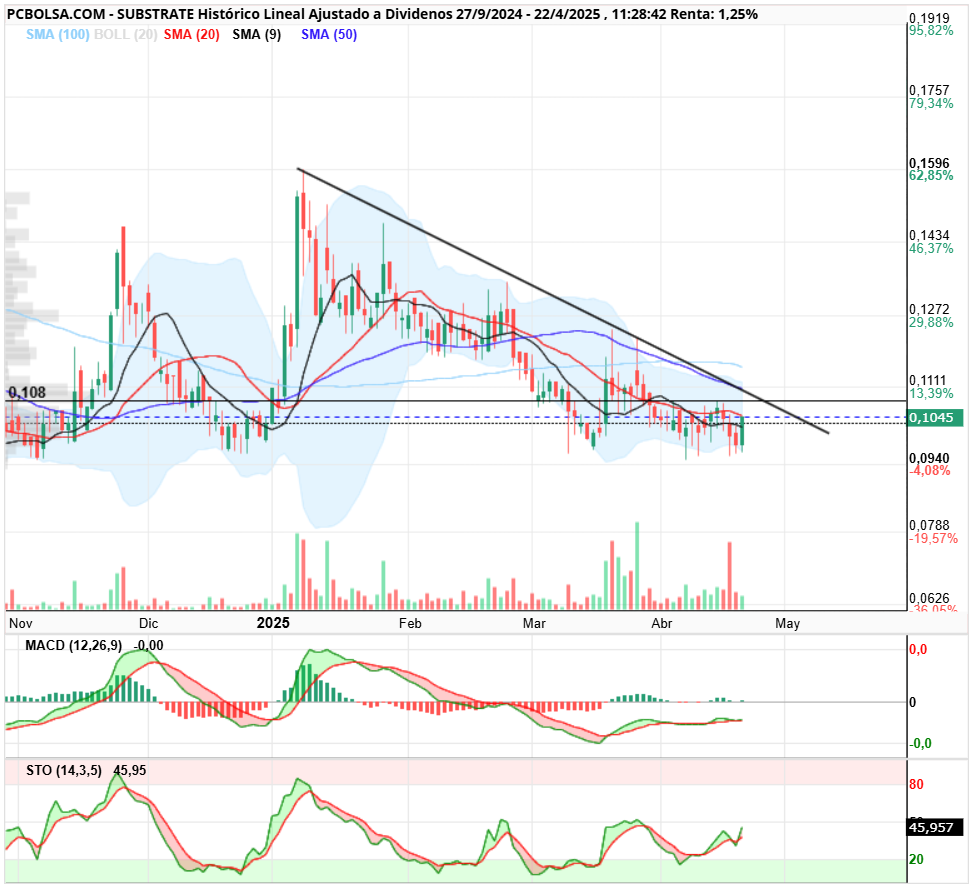The height and width of the screenshot is (888, 973).
Task: Click the 80 overbought level label
Action: pyautogui.click(x=917, y=785)
